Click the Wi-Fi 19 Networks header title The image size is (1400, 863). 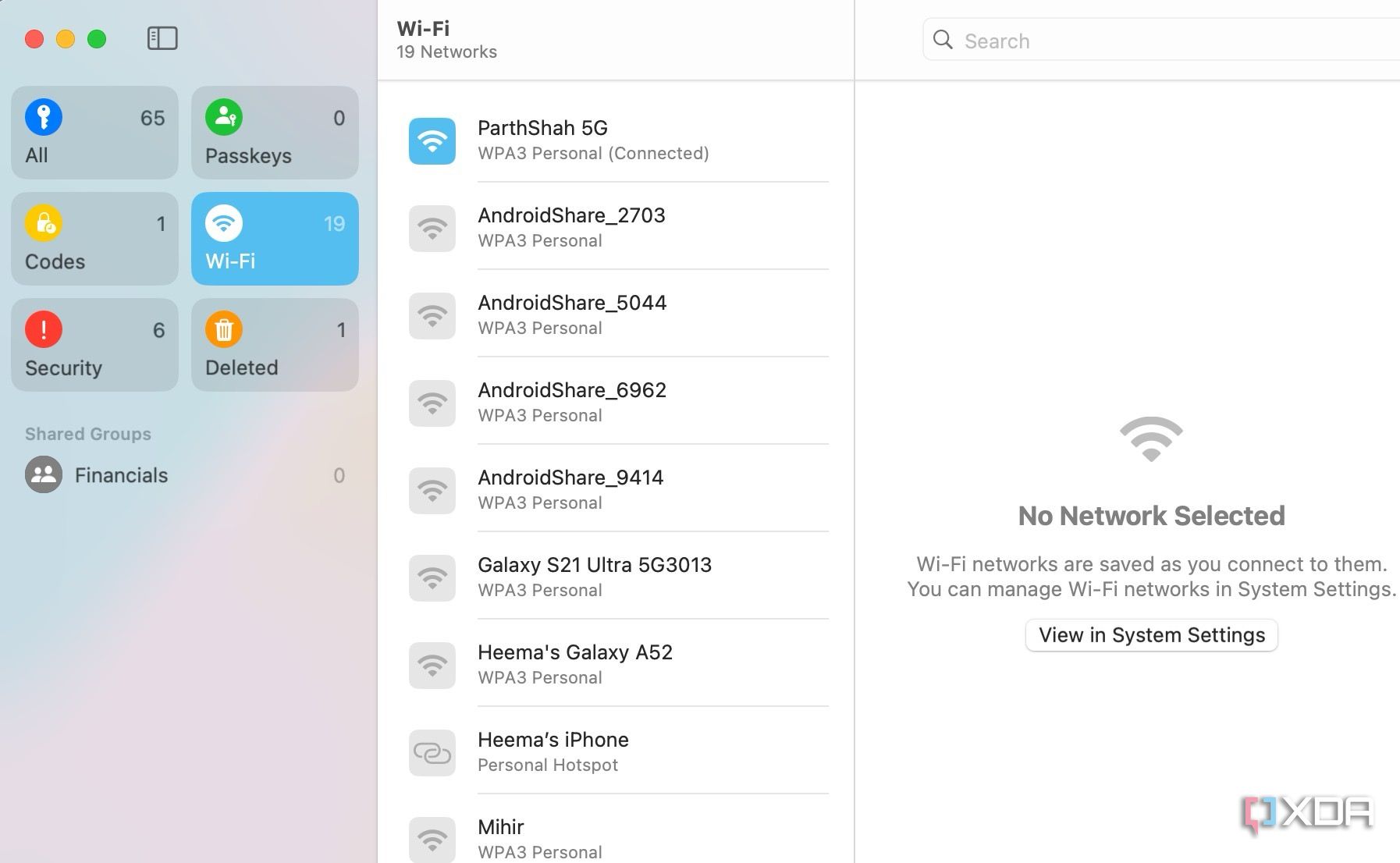[446, 40]
